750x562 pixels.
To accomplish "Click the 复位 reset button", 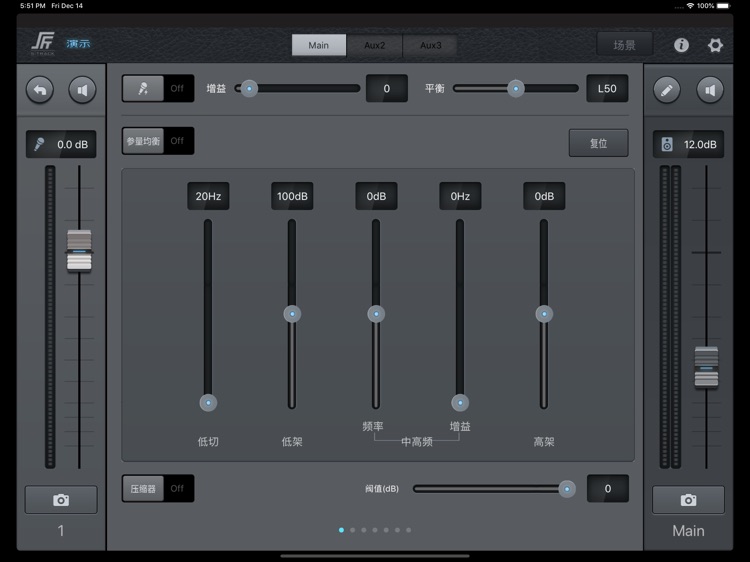I will (598, 143).
